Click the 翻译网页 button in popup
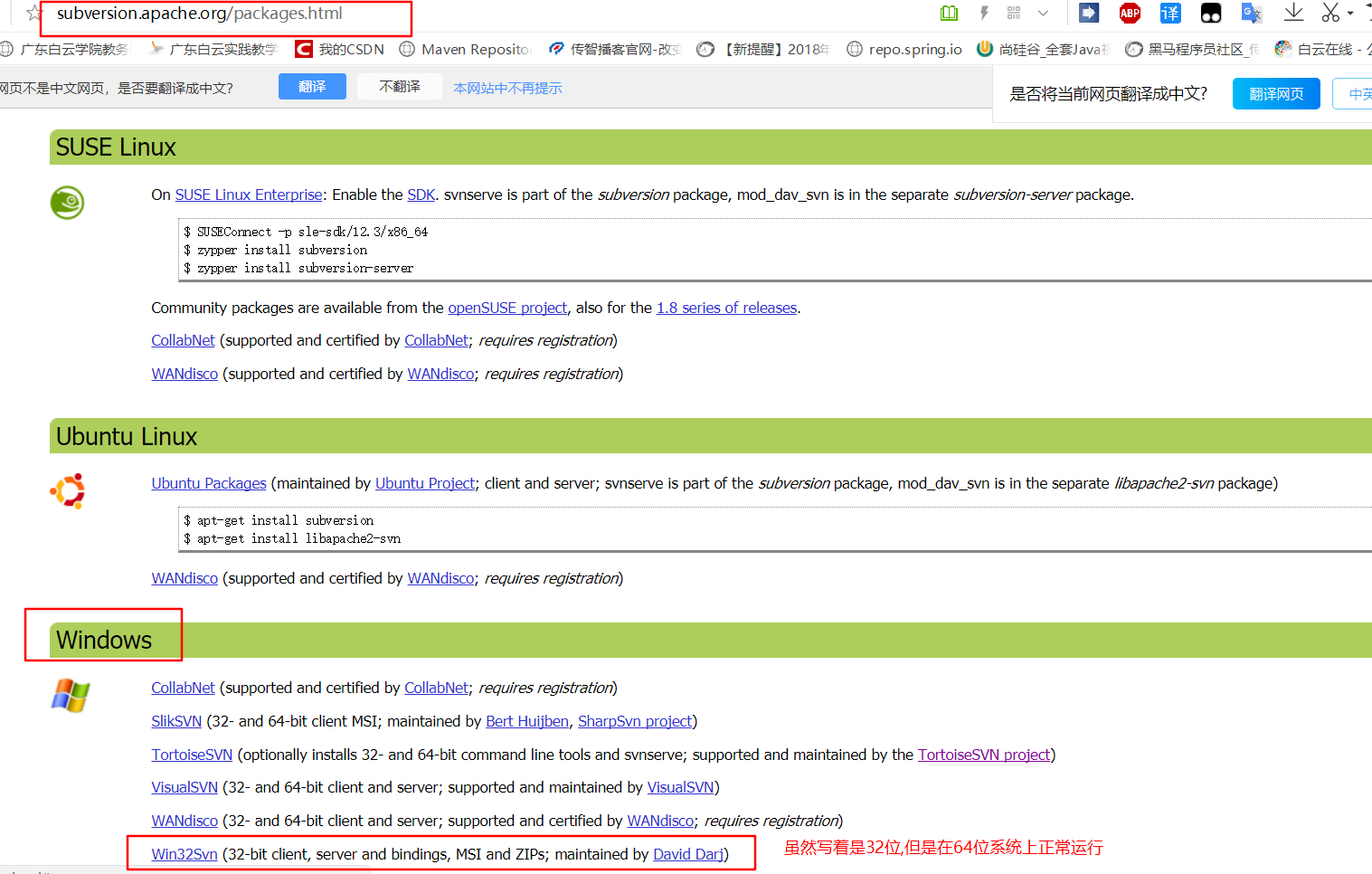 [1276, 94]
